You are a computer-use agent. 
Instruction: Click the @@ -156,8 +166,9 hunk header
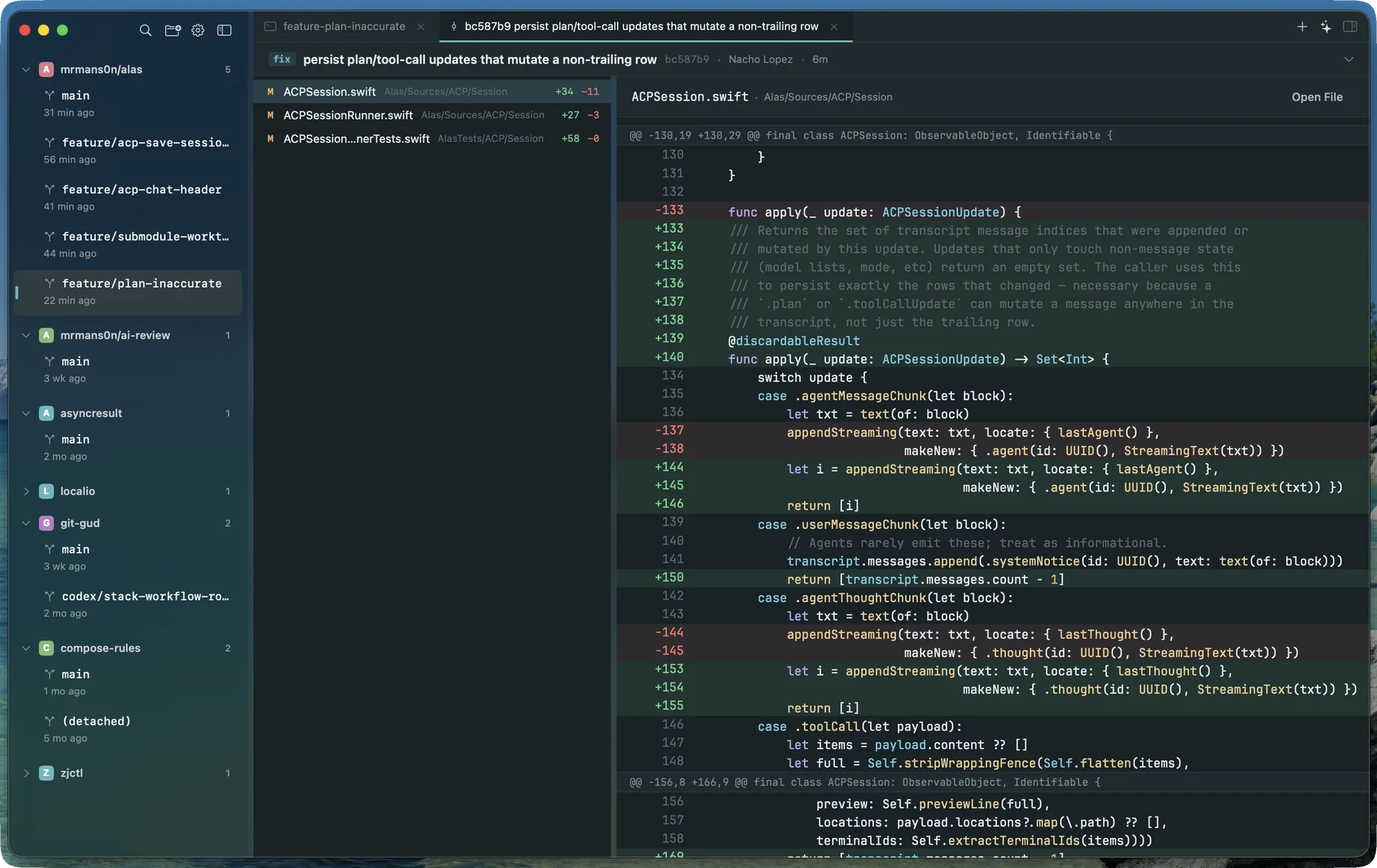993,782
